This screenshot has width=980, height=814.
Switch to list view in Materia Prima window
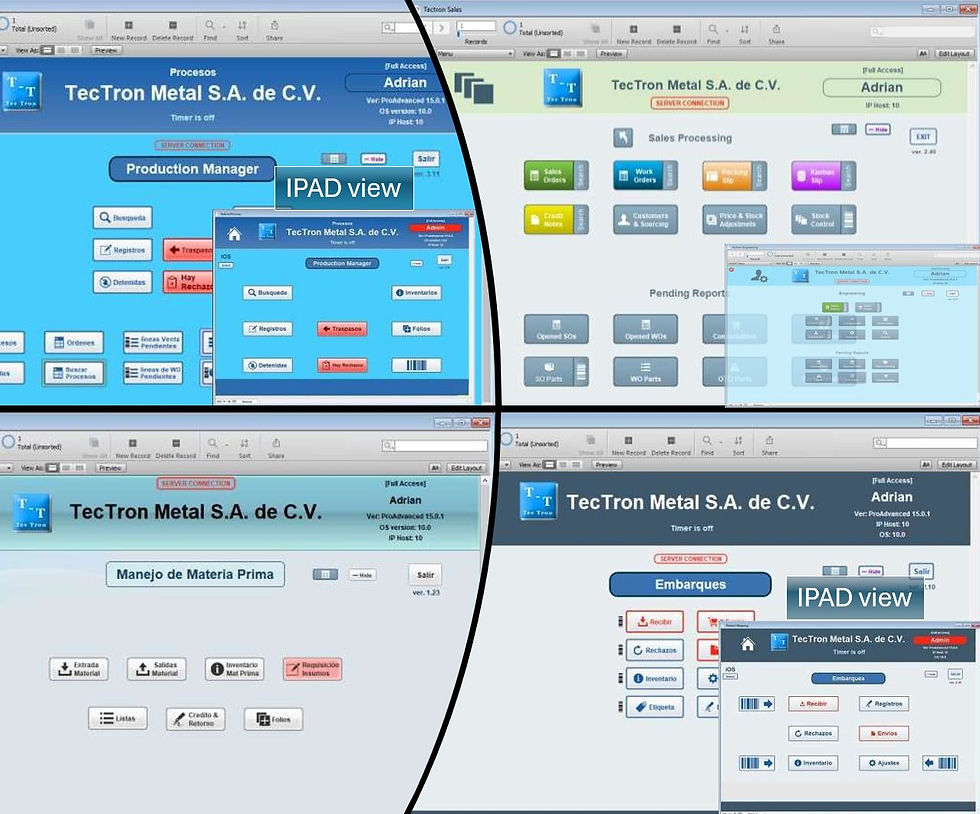(67, 468)
